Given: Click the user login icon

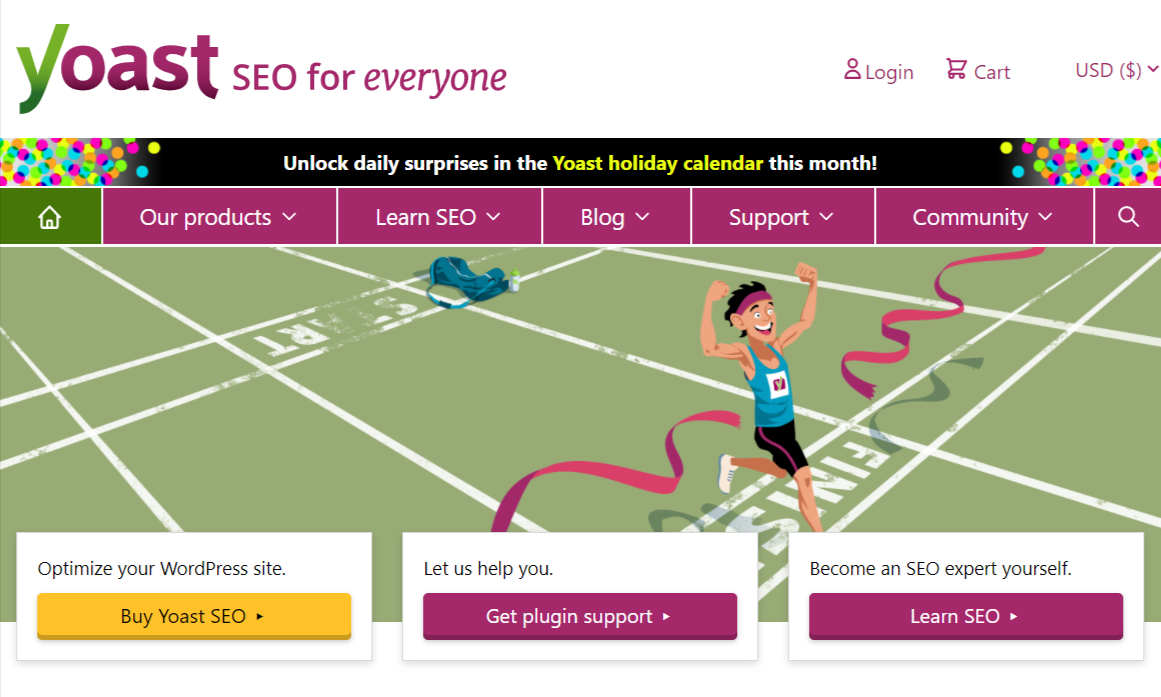Looking at the screenshot, I should (x=852, y=69).
